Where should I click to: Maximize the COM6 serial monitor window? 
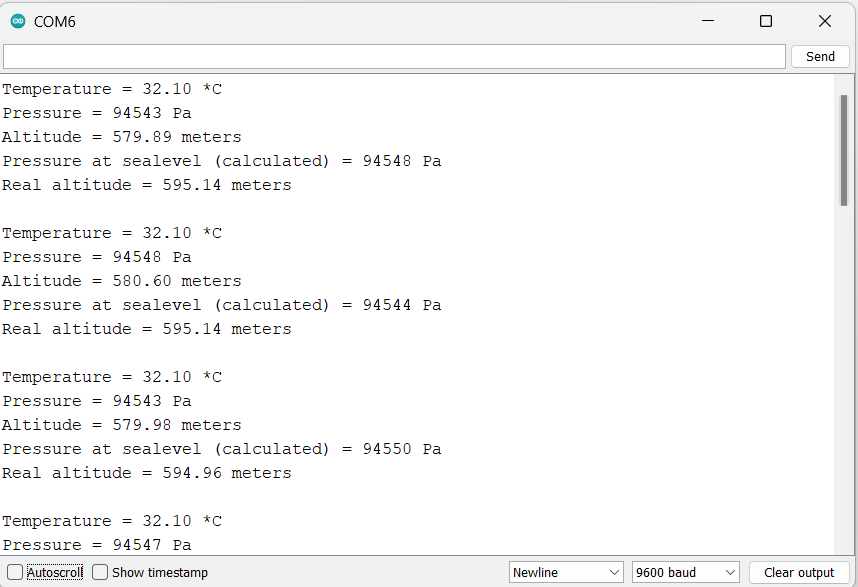[x=766, y=21]
